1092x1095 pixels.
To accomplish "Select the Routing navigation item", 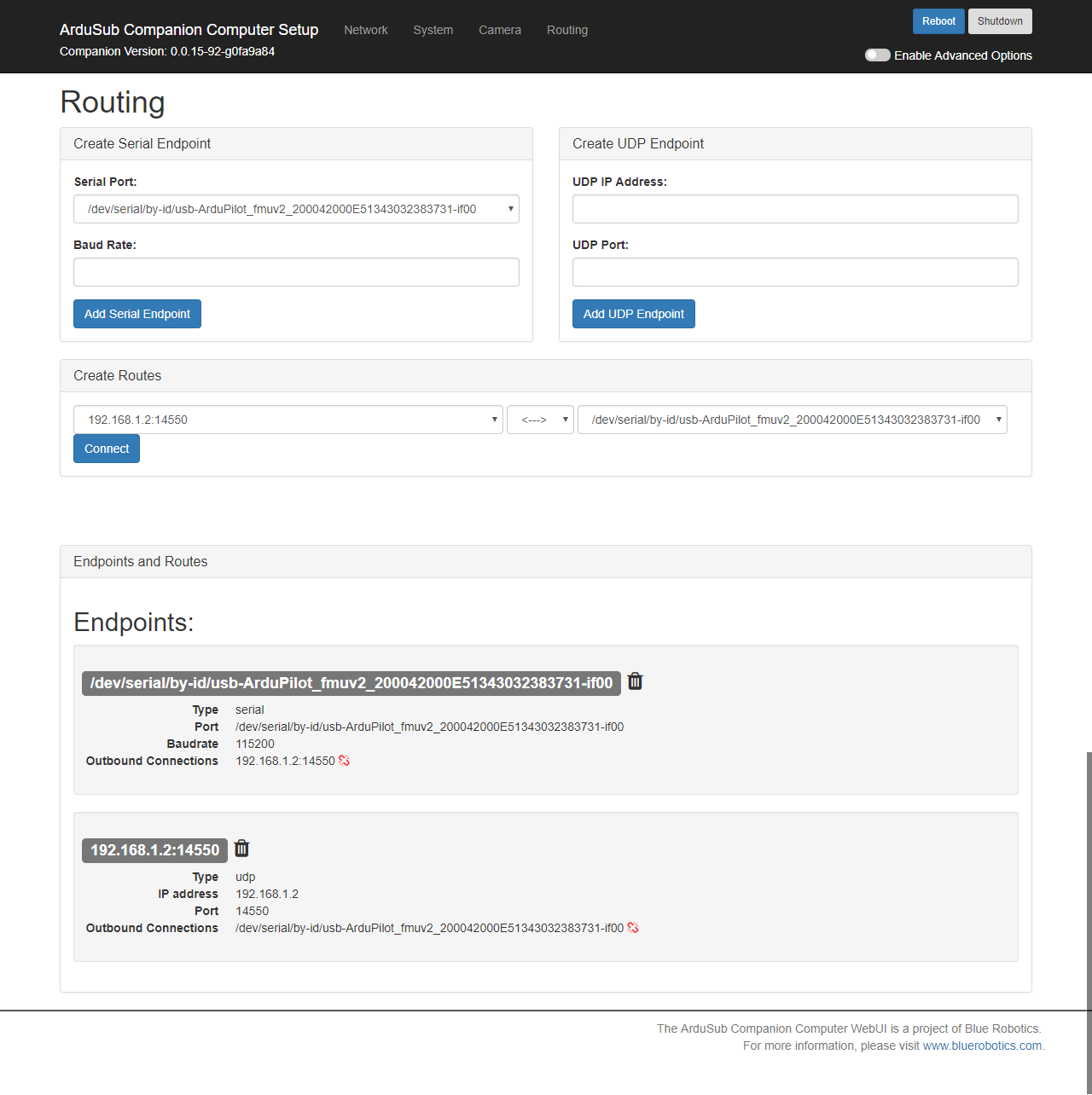I will [x=567, y=30].
